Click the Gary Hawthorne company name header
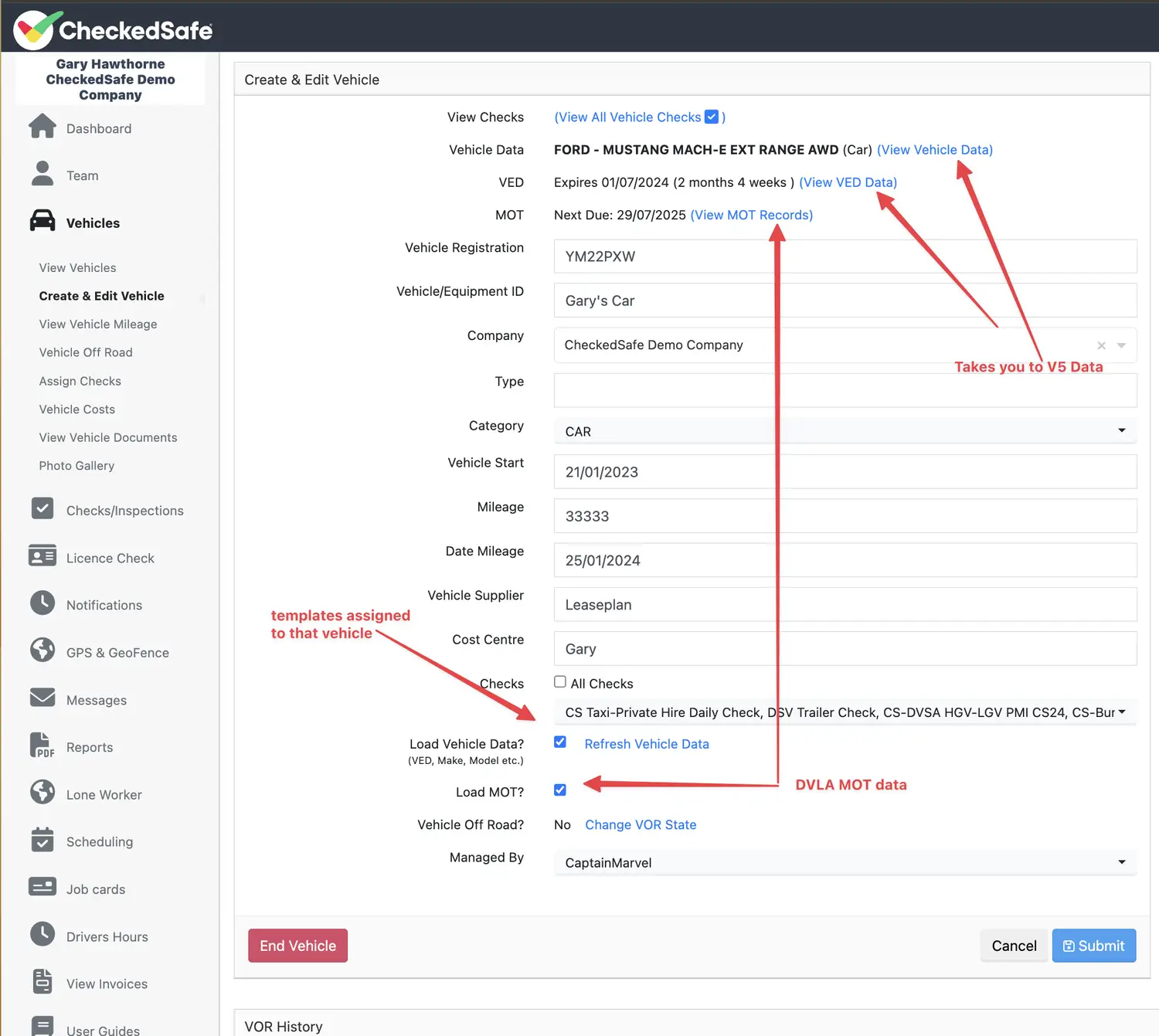This screenshot has width=1159, height=1036. [x=110, y=80]
